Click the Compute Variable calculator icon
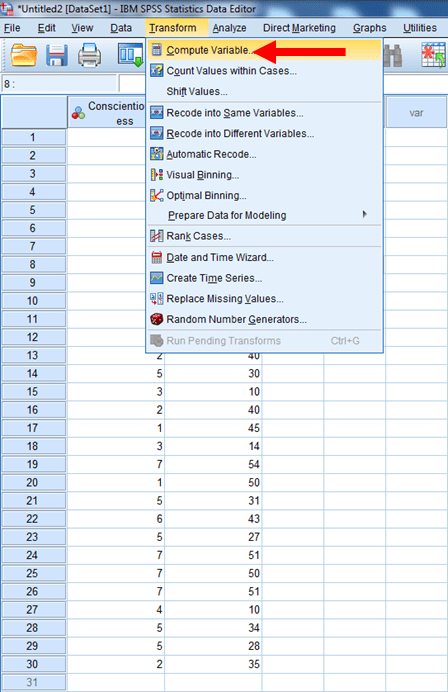 (156, 50)
